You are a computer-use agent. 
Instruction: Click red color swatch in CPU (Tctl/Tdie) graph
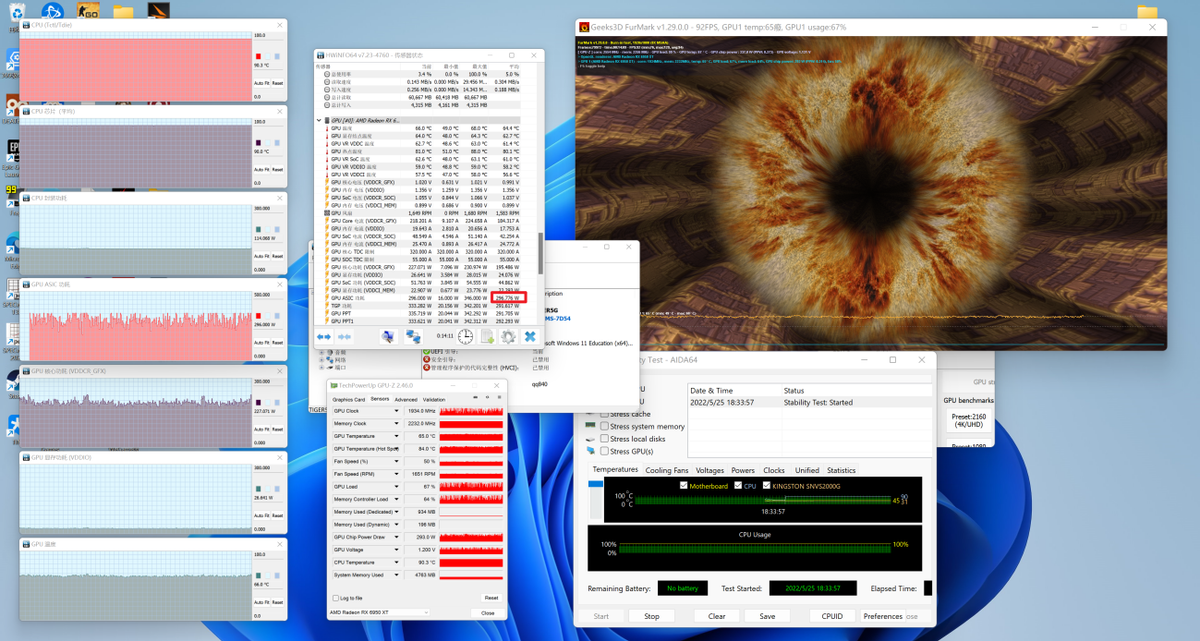tap(258, 56)
